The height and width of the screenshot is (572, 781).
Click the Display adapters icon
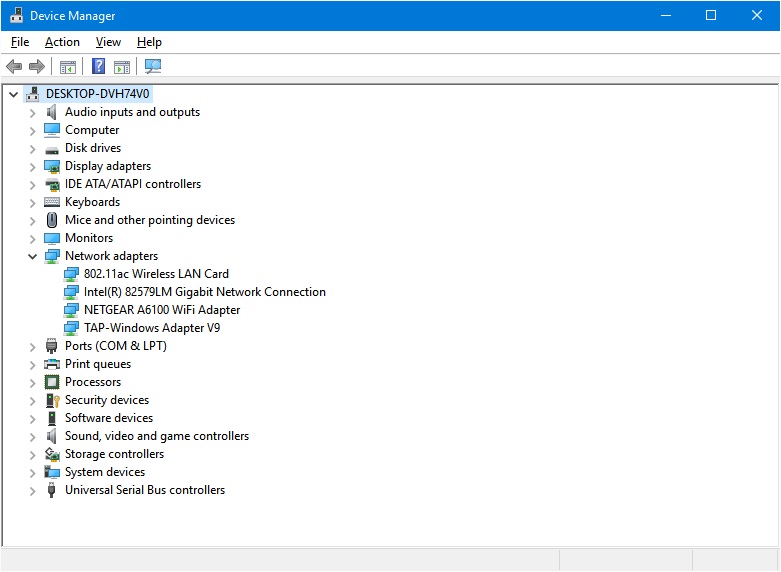[x=52, y=166]
